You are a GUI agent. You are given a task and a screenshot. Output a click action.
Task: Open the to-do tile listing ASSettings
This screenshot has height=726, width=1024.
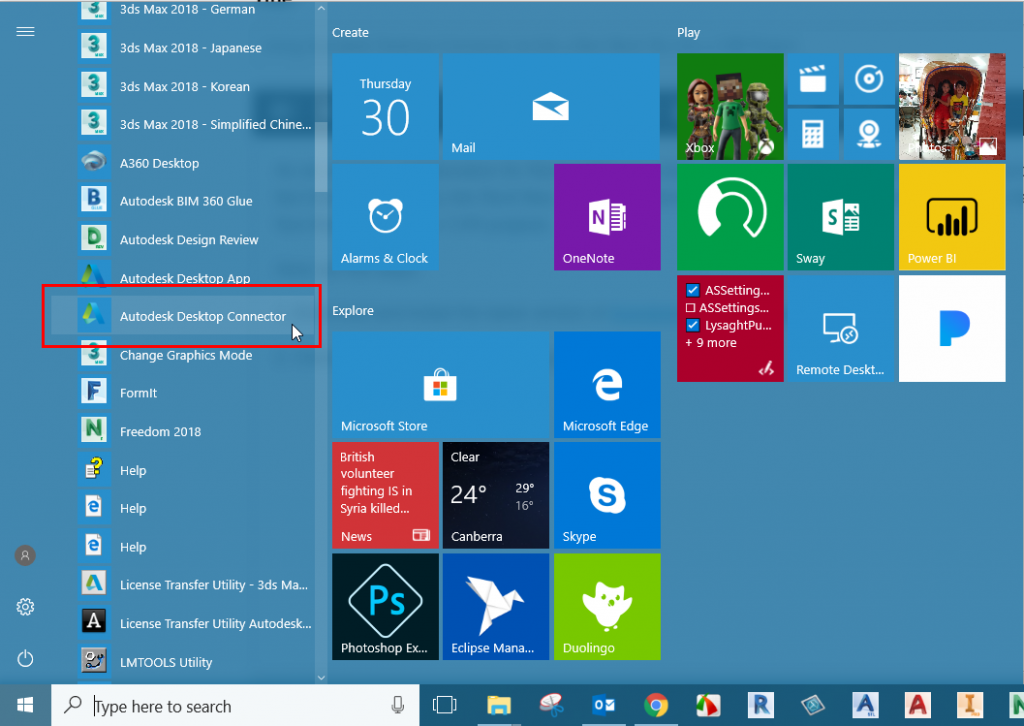click(730, 328)
